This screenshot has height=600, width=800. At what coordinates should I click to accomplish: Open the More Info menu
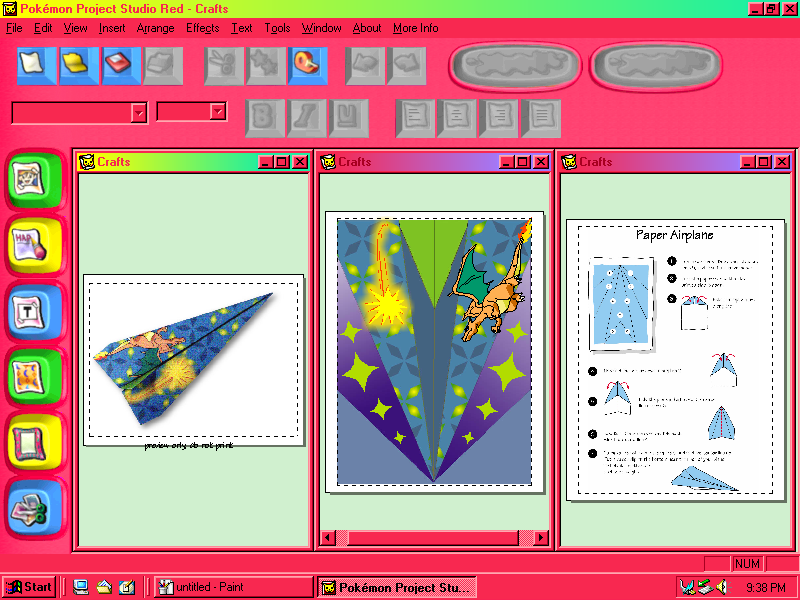pyautogui.click(x=415, y=28)
